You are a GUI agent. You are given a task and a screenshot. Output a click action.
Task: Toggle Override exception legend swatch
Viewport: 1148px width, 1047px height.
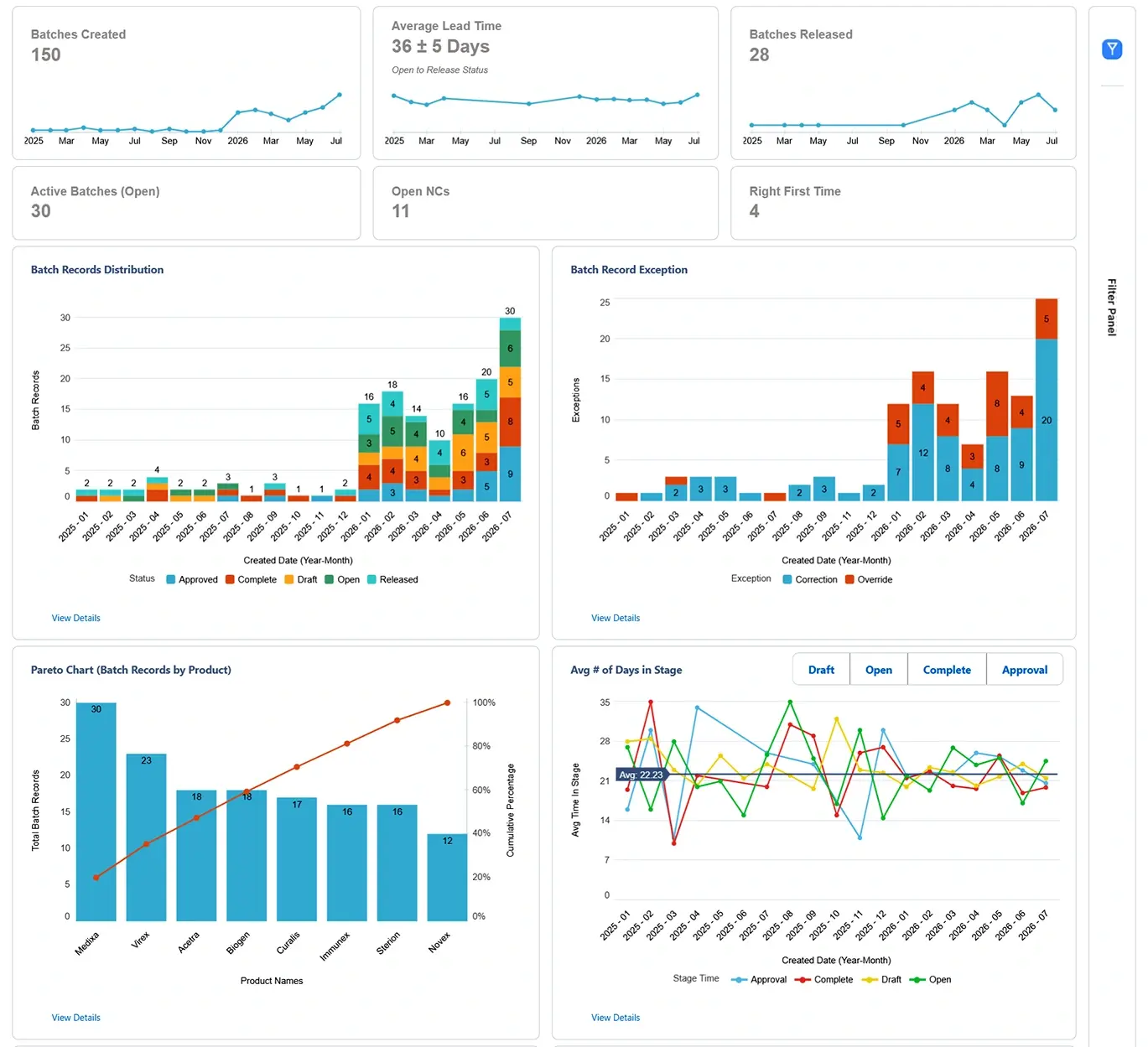click(849, 579)
